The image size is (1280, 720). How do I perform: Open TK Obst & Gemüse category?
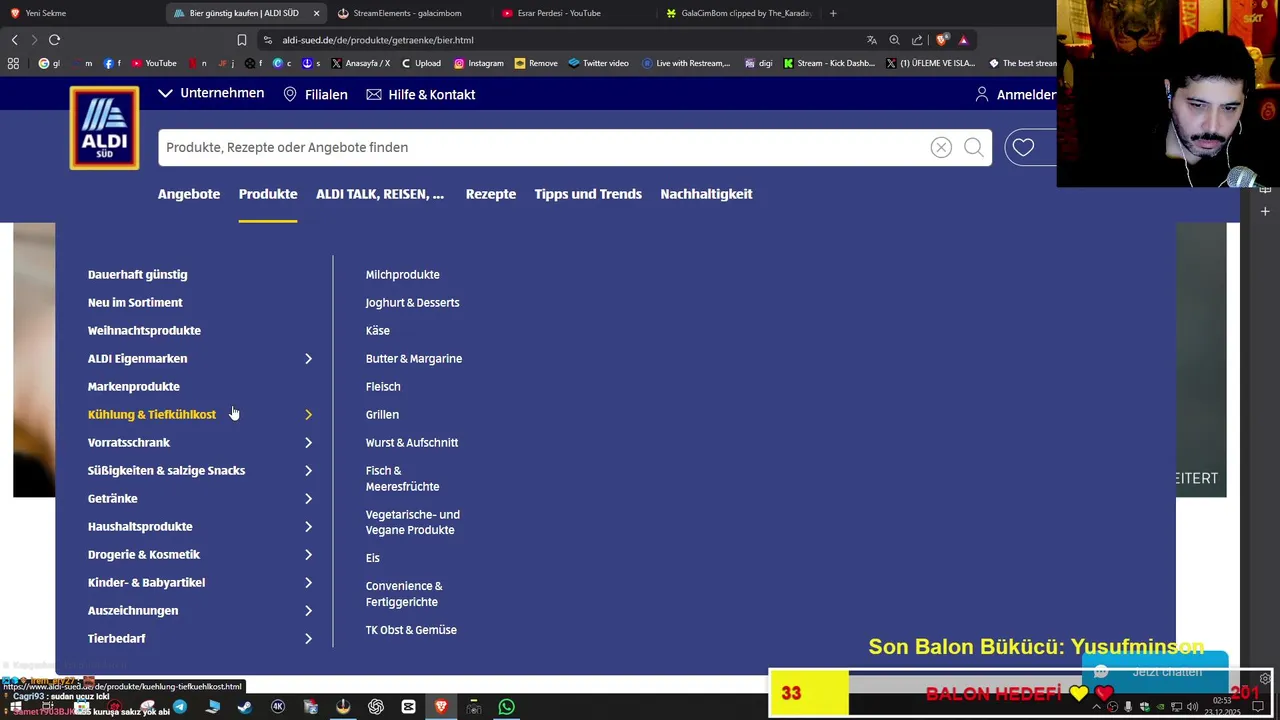tap(411, 630)
